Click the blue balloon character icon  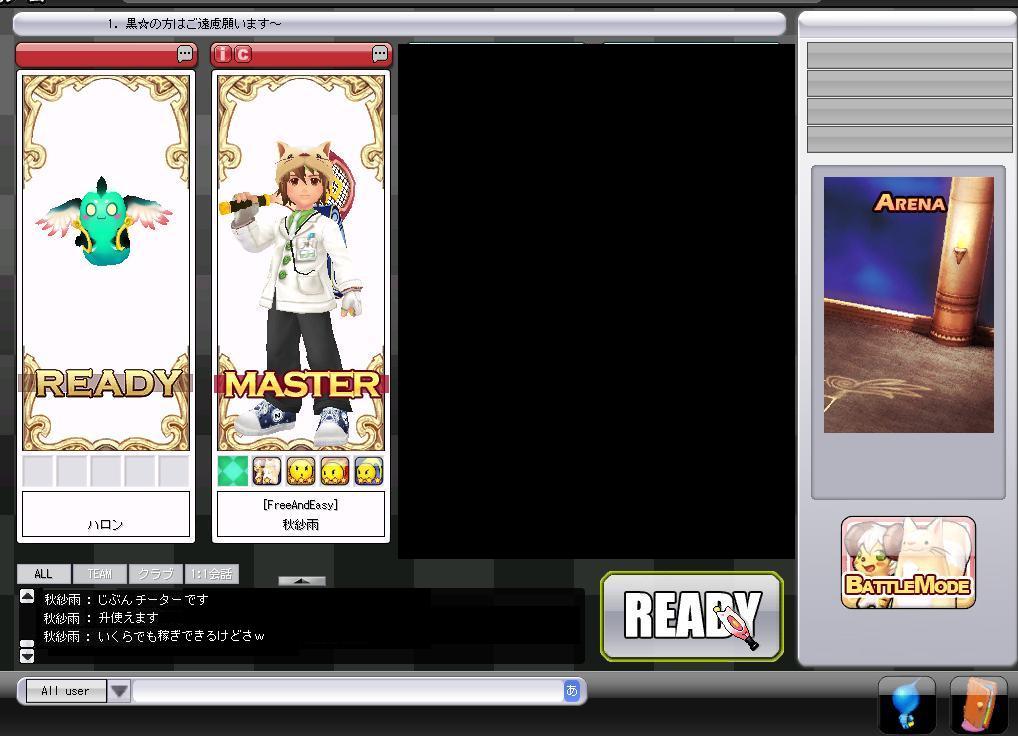pyautogui.click(x=906, y=706)
